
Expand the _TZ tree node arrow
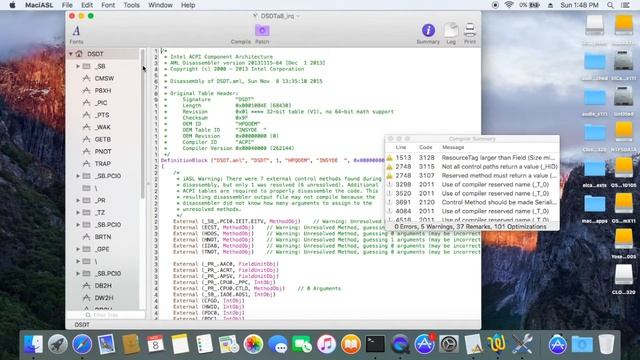pyautogui.click(x=78, y=213)
